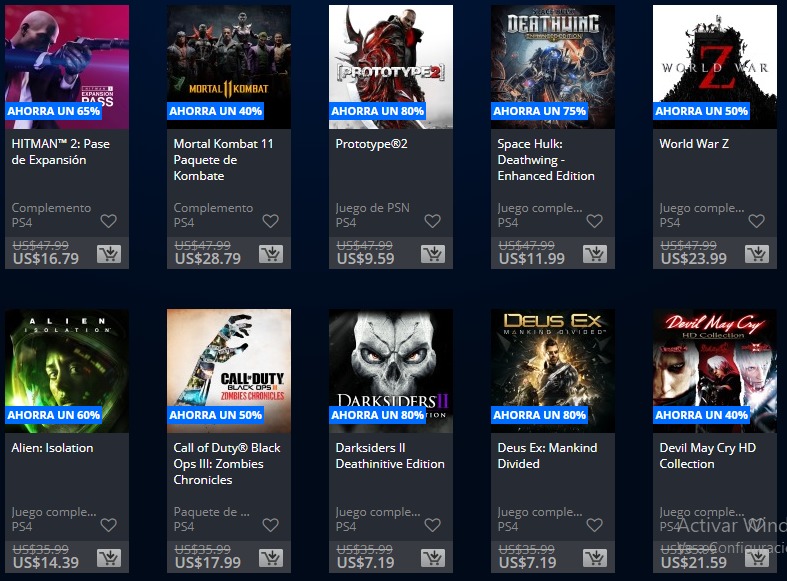Toggle wishlist heart for Alien: Isolation

tap(108, 525)
